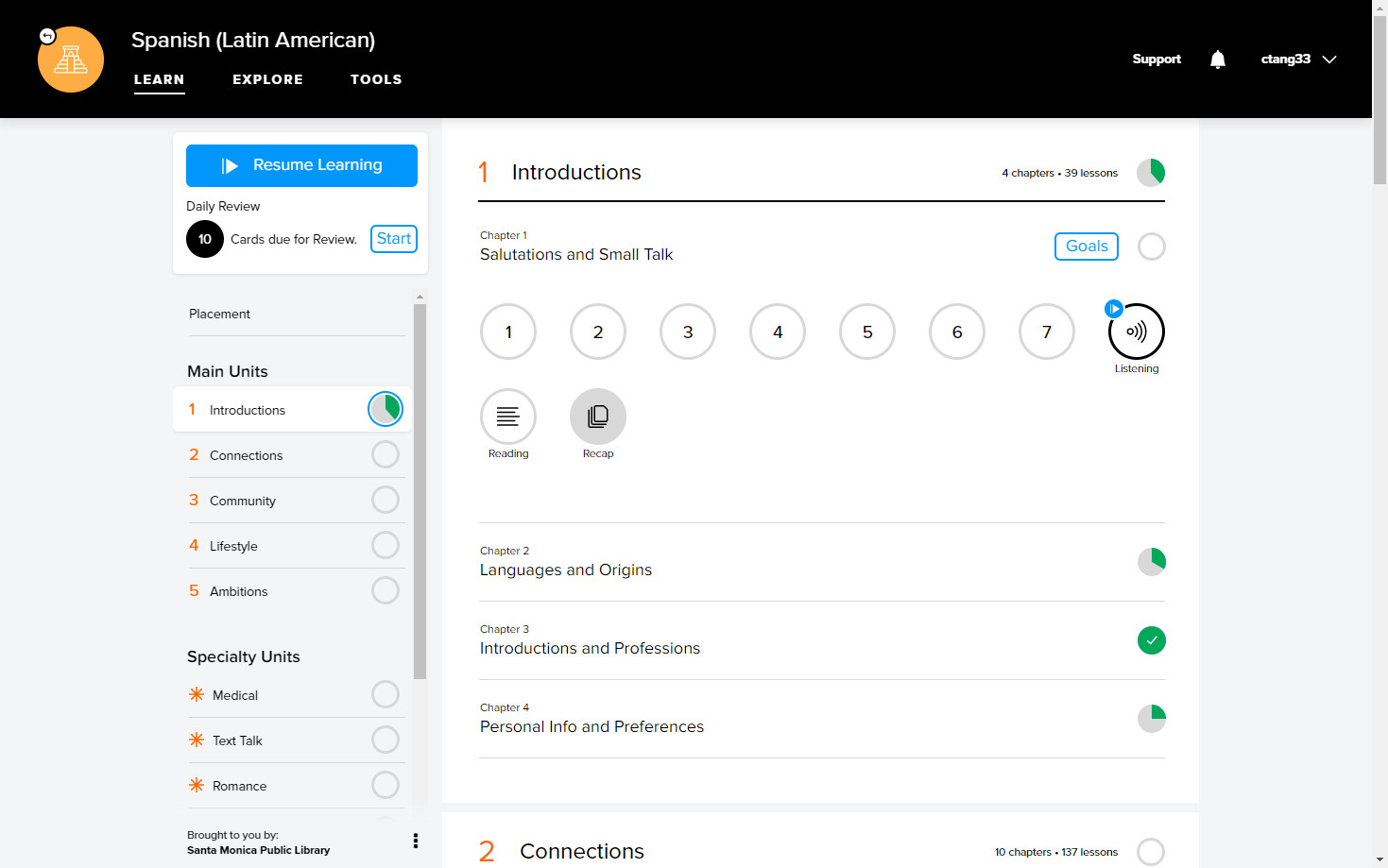Expand Chapter 2 Languages and Origins
This screenshot has height=868, width=1388.
[822, 562]
